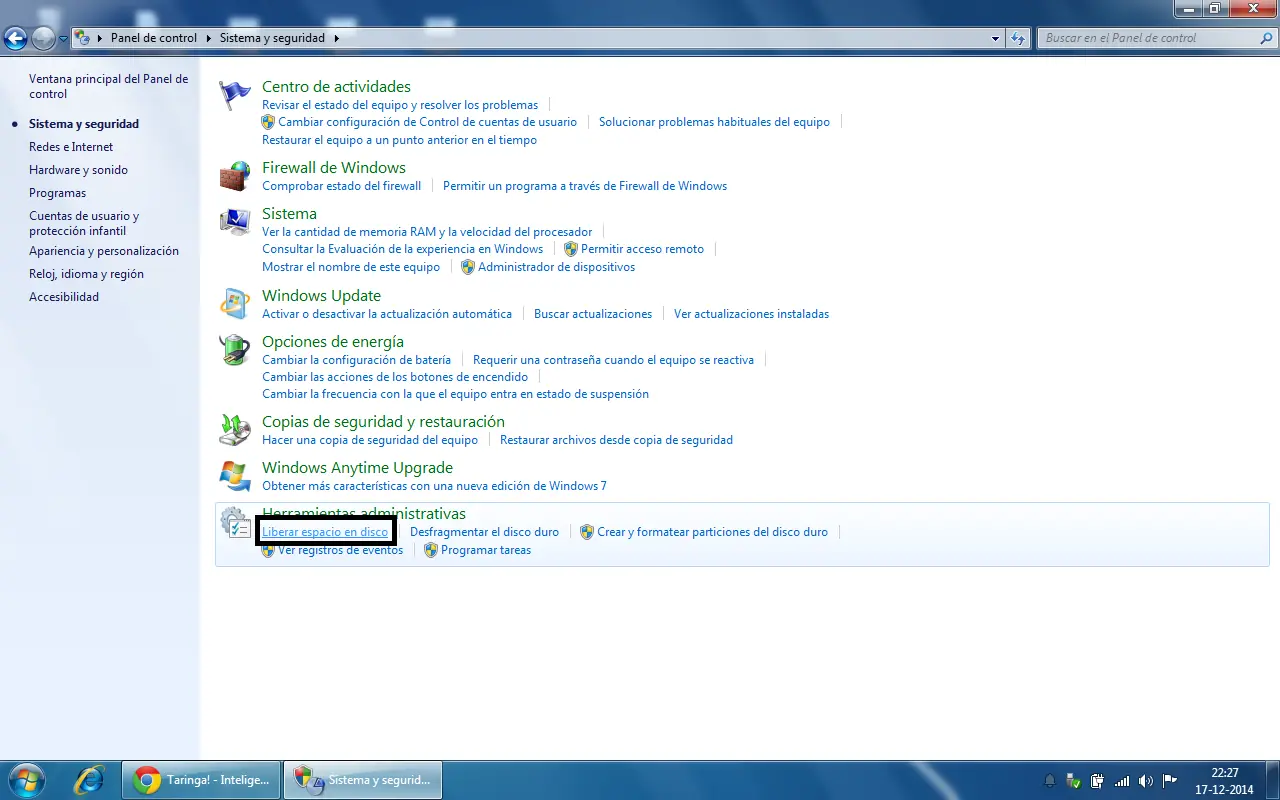Image resolution: width=1280 pixels, height=800 pixels.
Task: Open Apariencia y personalización category
Action: [104, 251]
